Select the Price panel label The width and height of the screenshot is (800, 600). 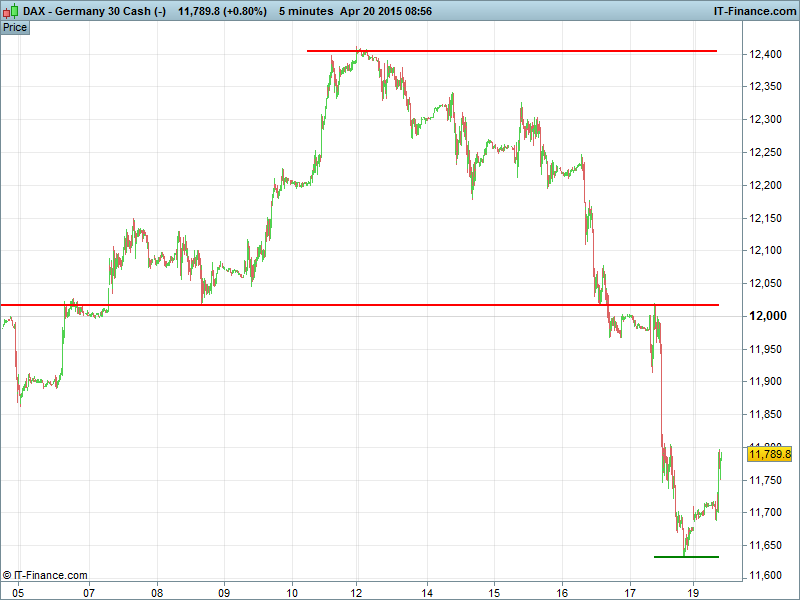pyautogui.click(x=15, y=27)
